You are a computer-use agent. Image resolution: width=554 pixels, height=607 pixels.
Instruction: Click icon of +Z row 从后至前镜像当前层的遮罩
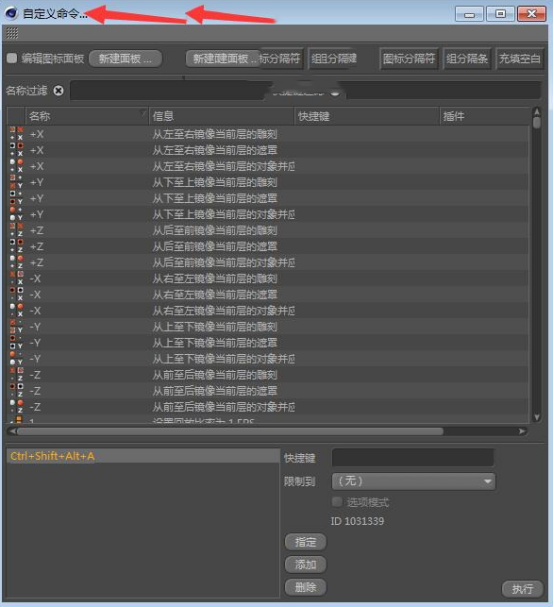[x=16, y=246]
